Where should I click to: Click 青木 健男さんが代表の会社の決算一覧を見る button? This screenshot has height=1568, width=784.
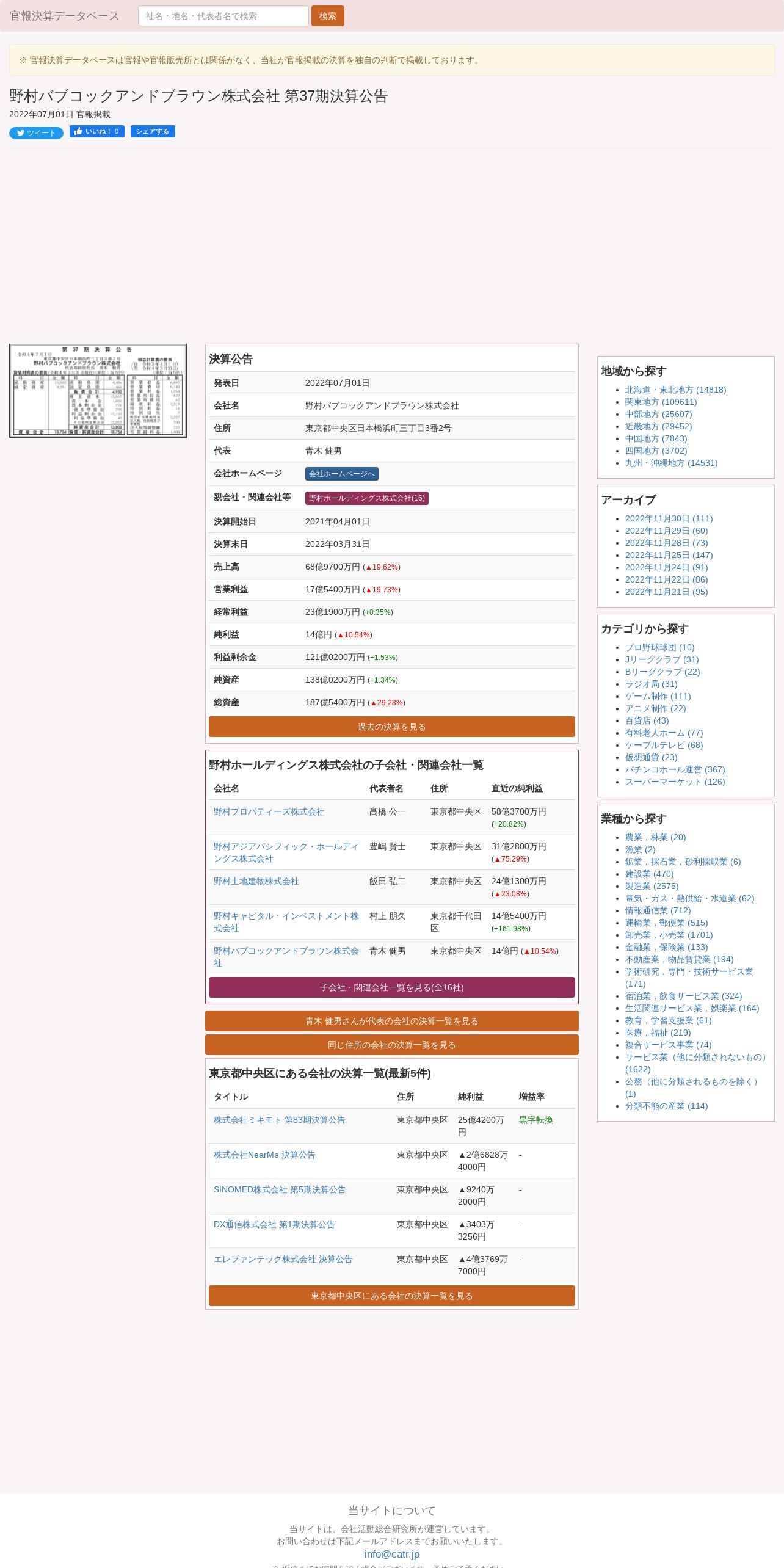pyautogui.click(x=392, y=1021)
